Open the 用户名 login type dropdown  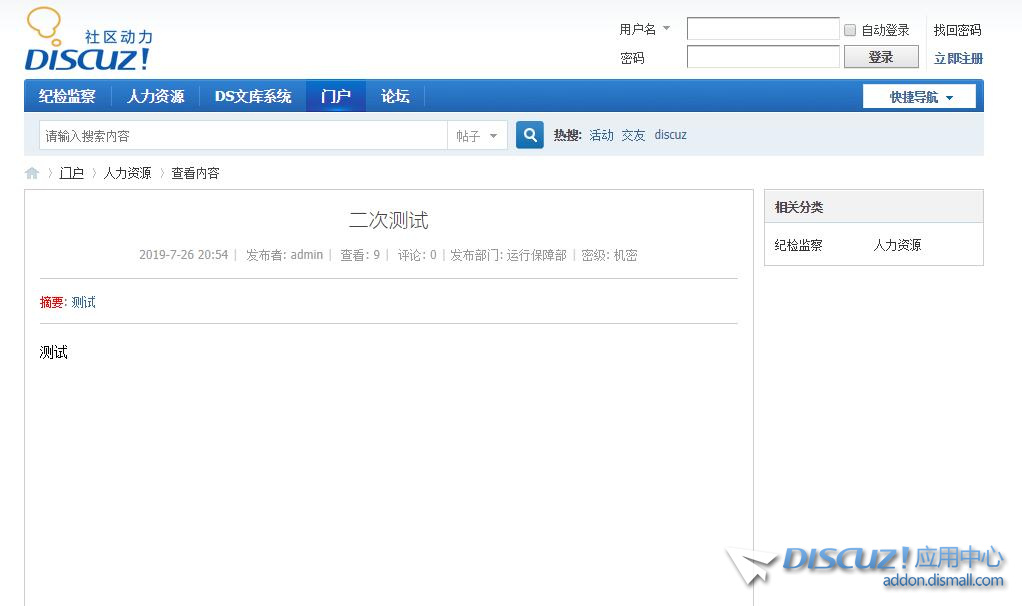click(645, 29)
